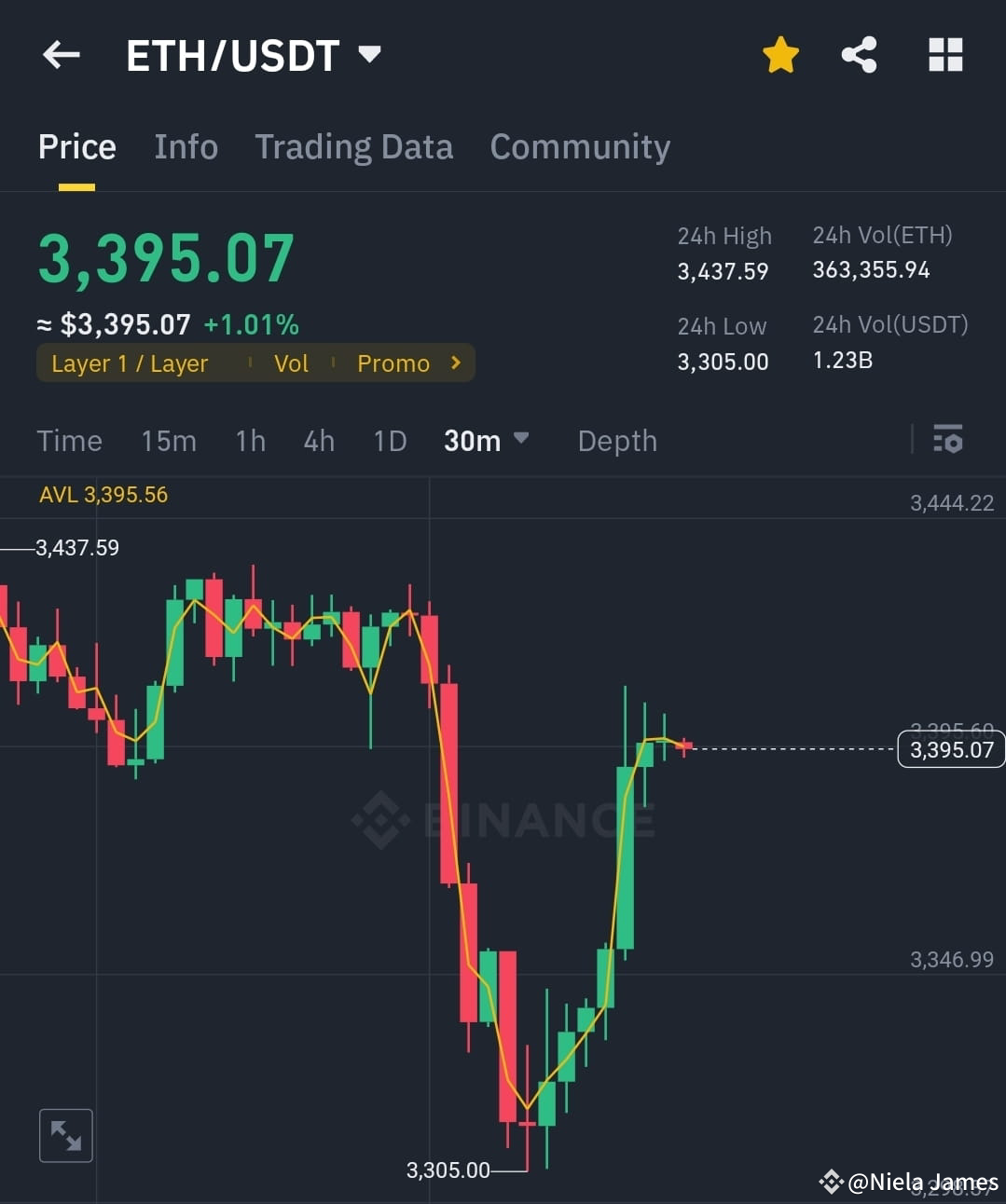Screen dimensions: 1006x1204
Task: Select the 1D timeframe
Action: point(390,440)
